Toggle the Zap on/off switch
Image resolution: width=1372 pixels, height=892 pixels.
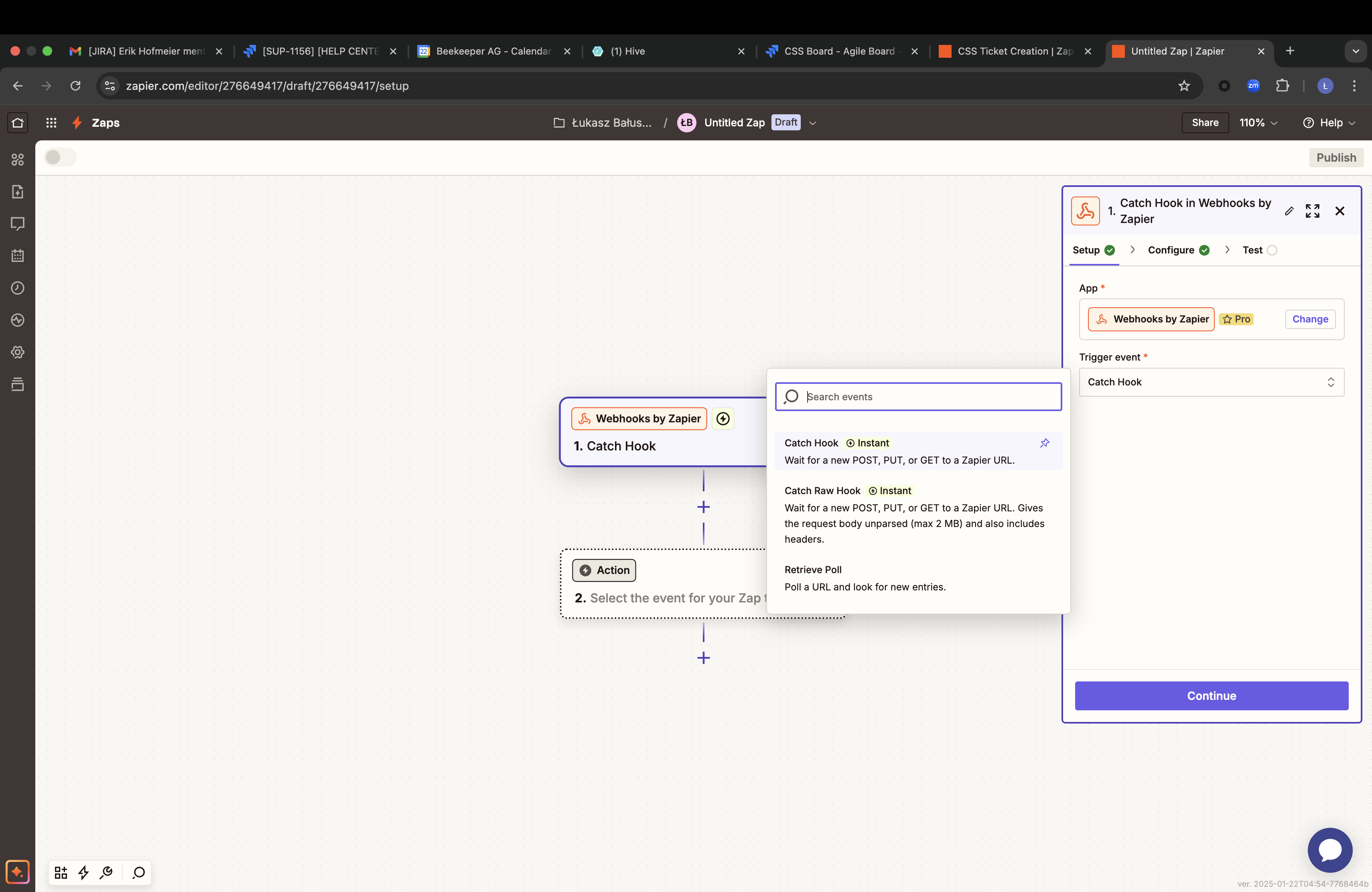coord(60,157)
